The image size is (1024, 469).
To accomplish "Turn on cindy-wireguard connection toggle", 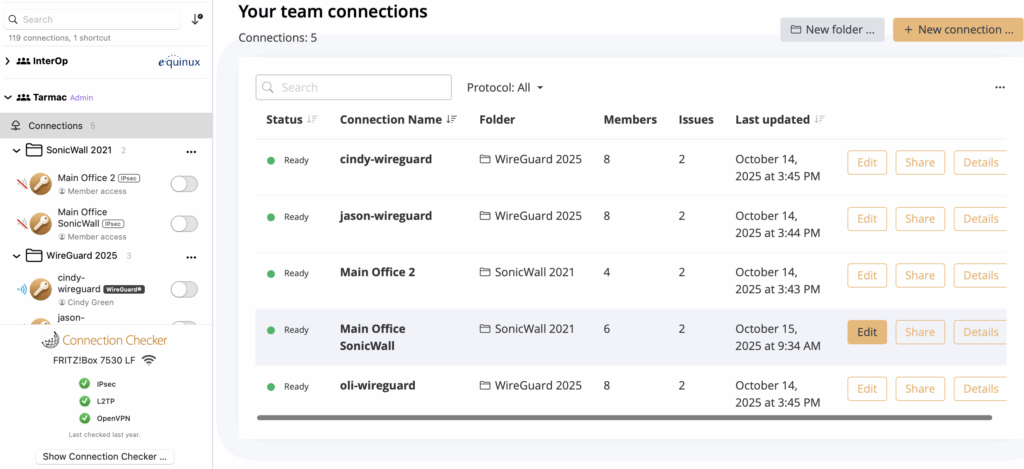I will (x=184, y=289).
